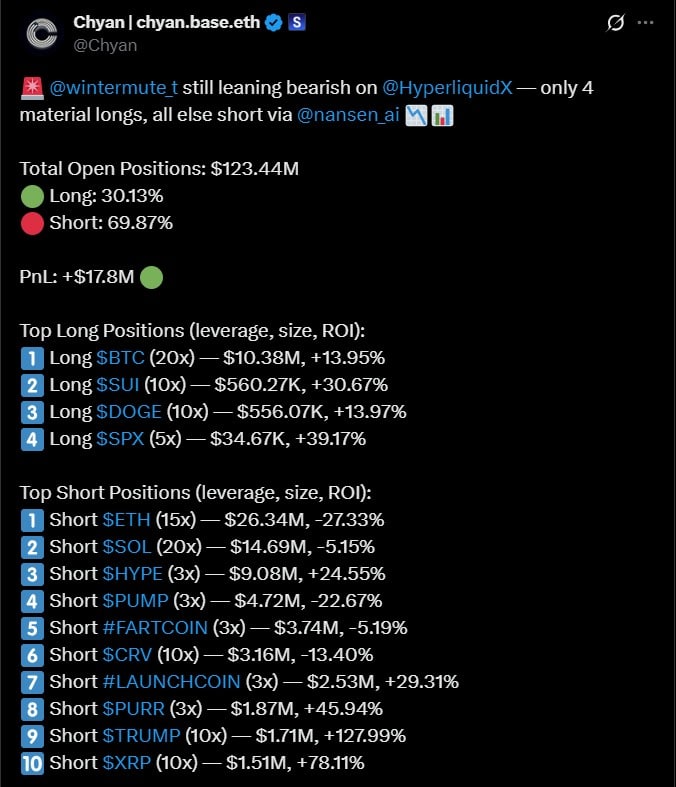The width and height of the screenshot is (676, 787).
Task: Click the blue verified checkmark badge
Action: pyautogui.click(x=272, y=22)
